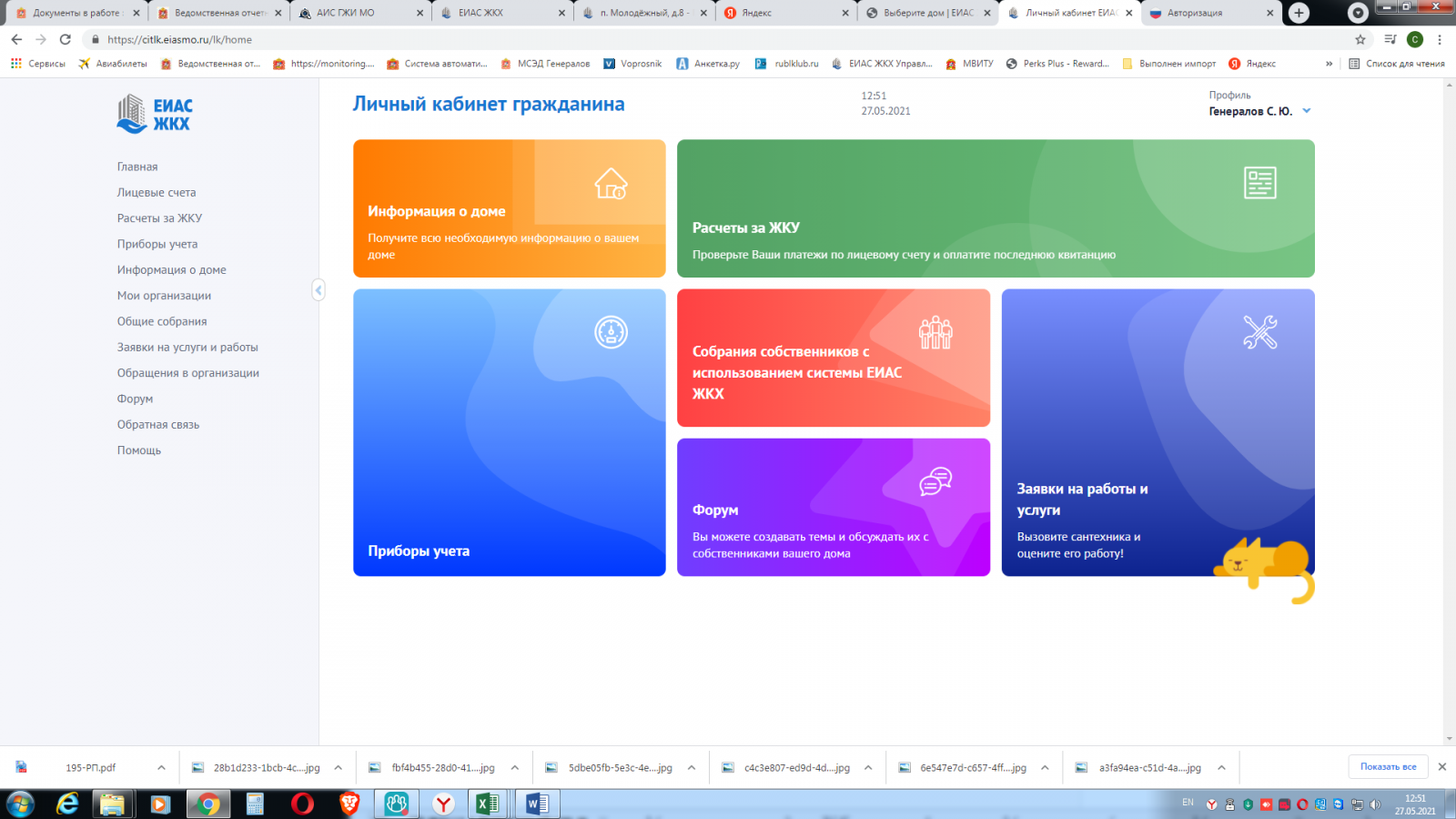This screenshot has width=1456, height=819.
Task: Expand the Генералов С. Ю. profile dropdown
Action: 1307,111
